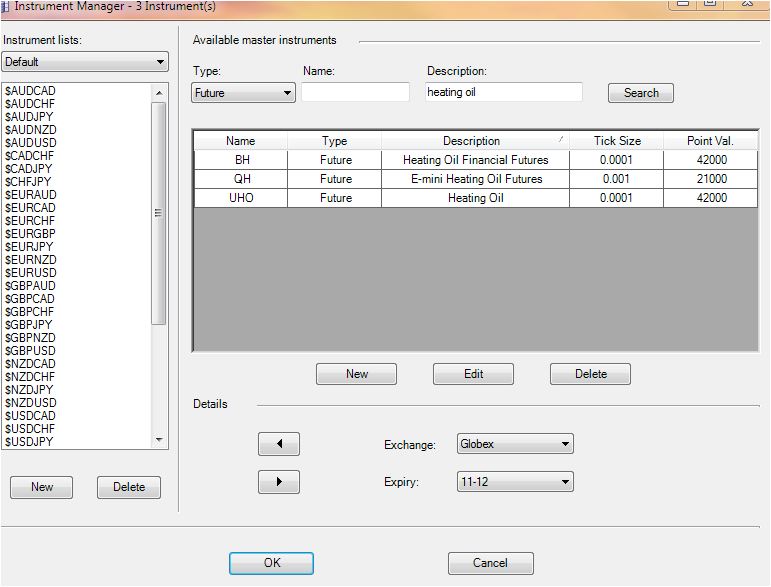Select the QH row in instruments table

(475, 179)
